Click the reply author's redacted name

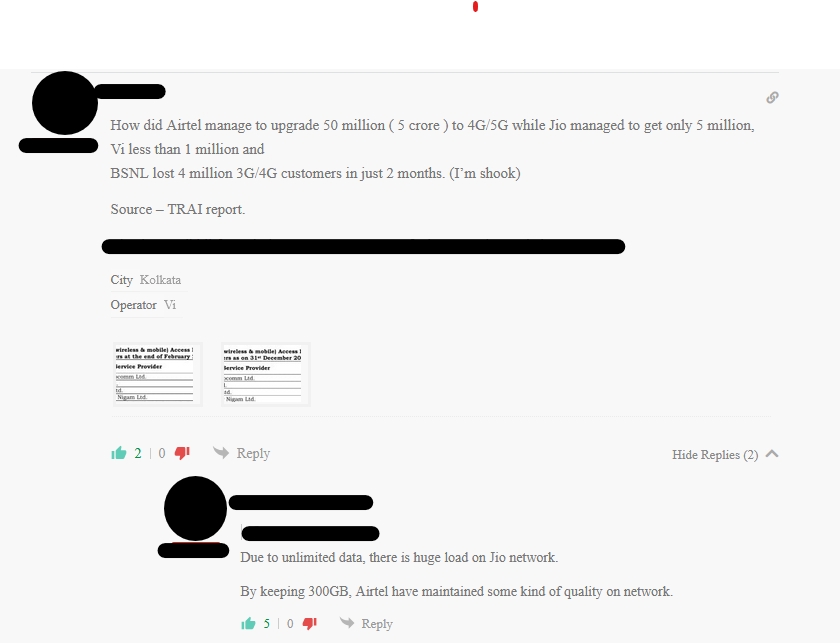301,503
